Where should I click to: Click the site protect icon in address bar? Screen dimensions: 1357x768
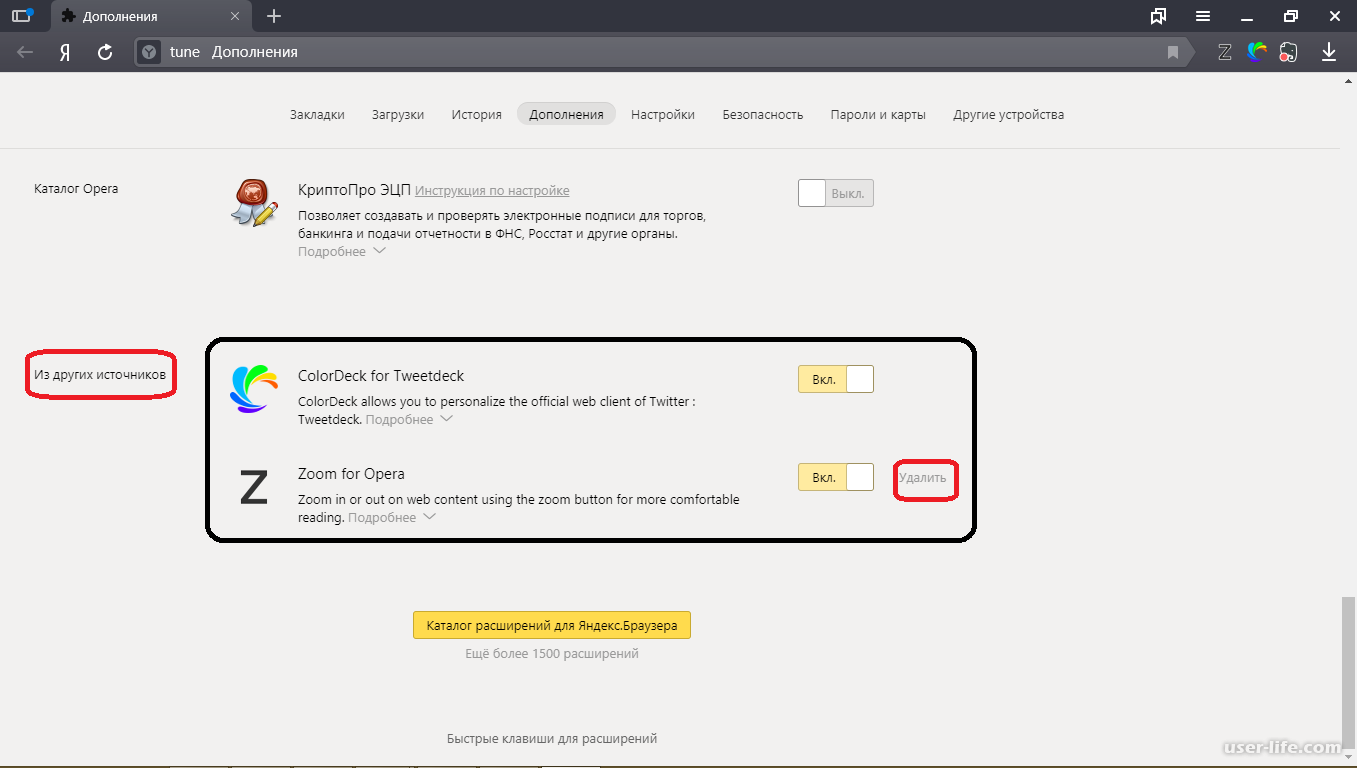[149, 52]
